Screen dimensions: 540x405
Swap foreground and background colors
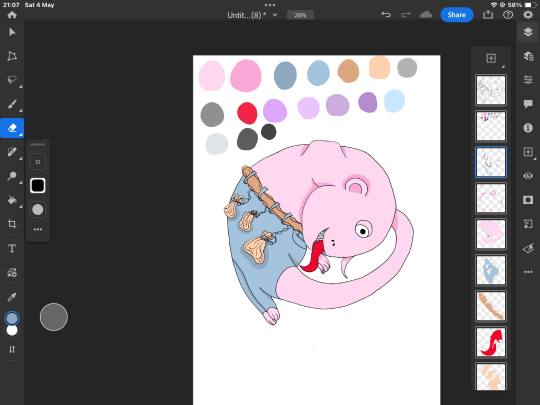(x=12, y=349)
